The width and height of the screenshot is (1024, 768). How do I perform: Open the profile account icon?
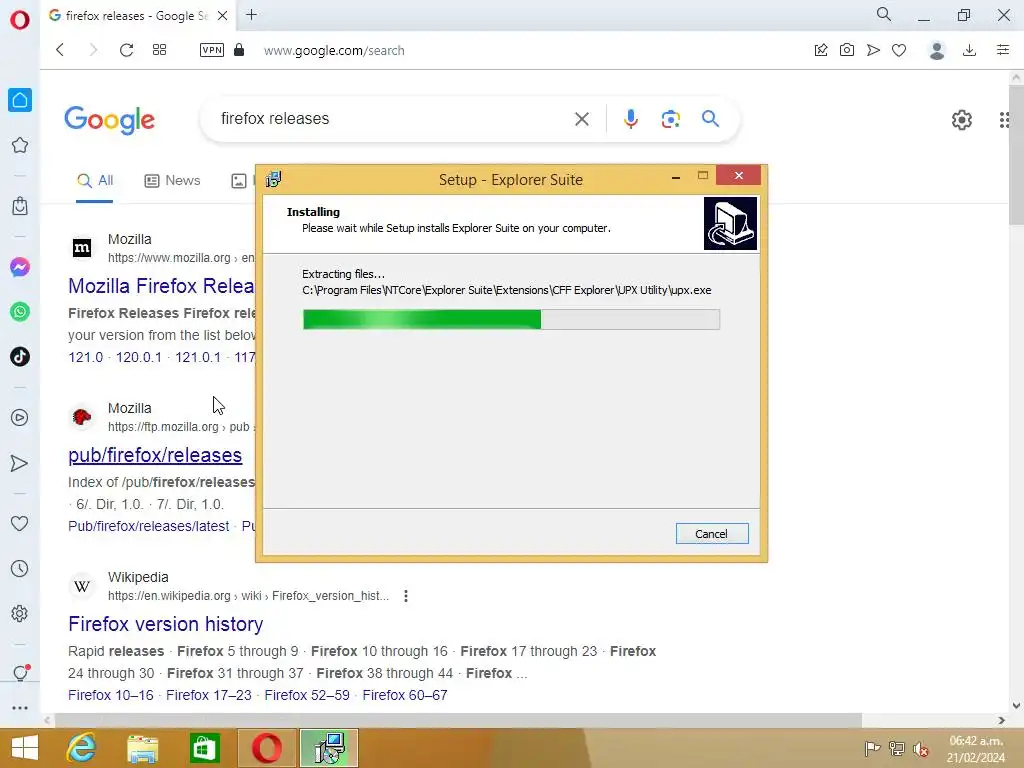936,50
